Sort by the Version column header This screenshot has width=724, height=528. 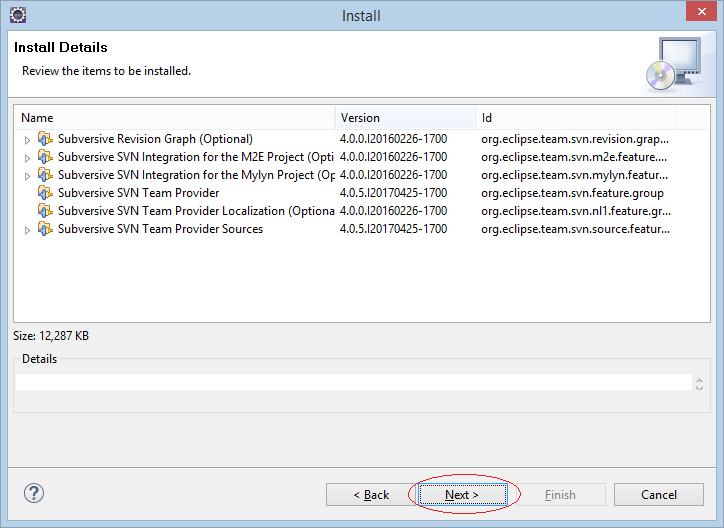[x=405, y=118]
